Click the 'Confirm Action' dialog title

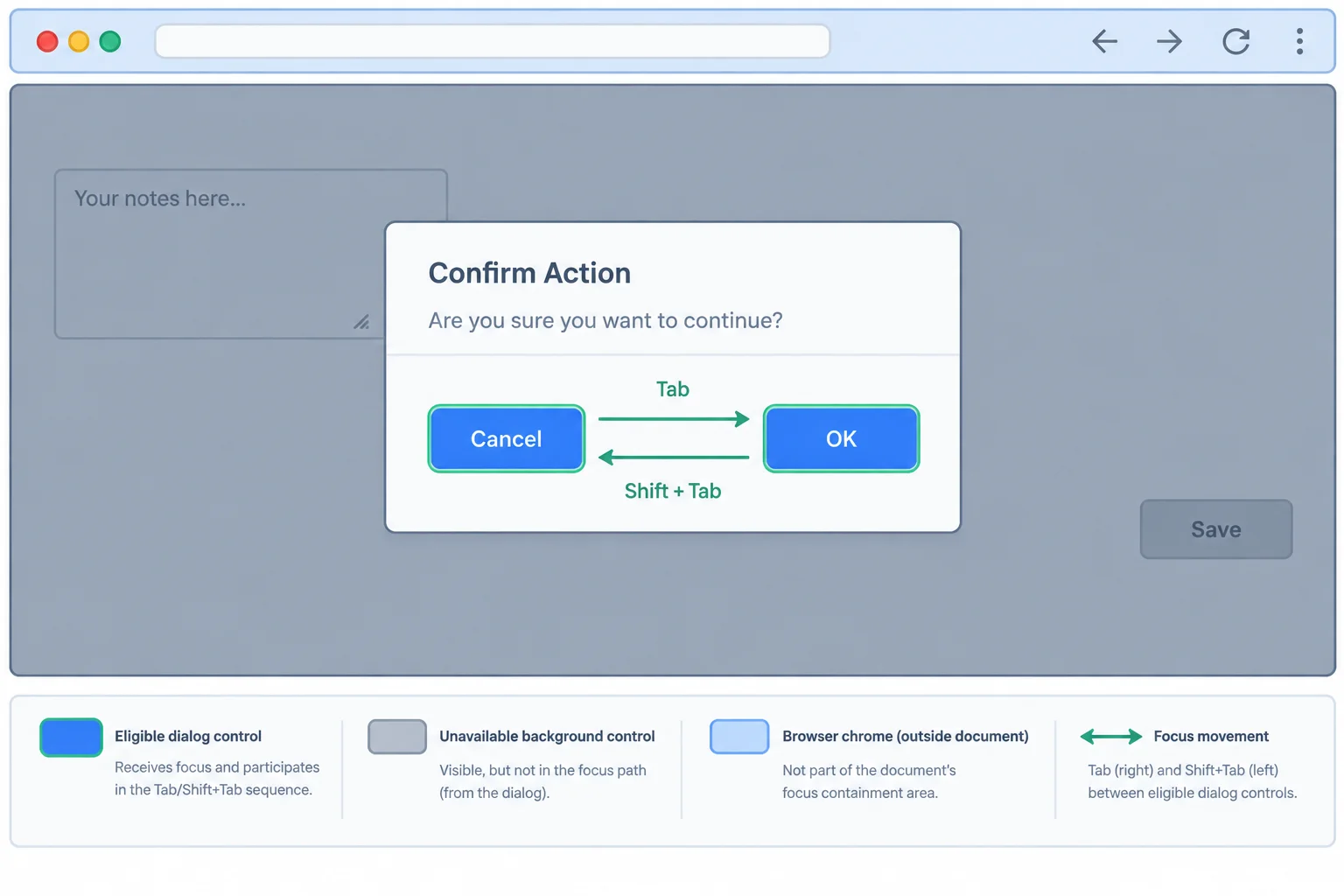pos(529,273)
